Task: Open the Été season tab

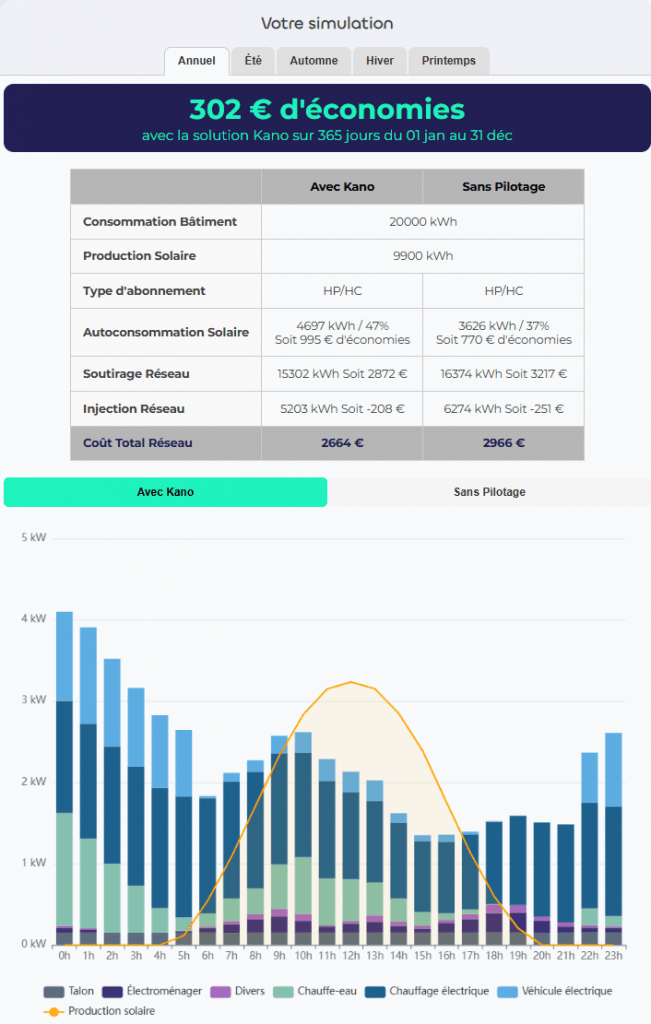Action: (x=253, y=61)
